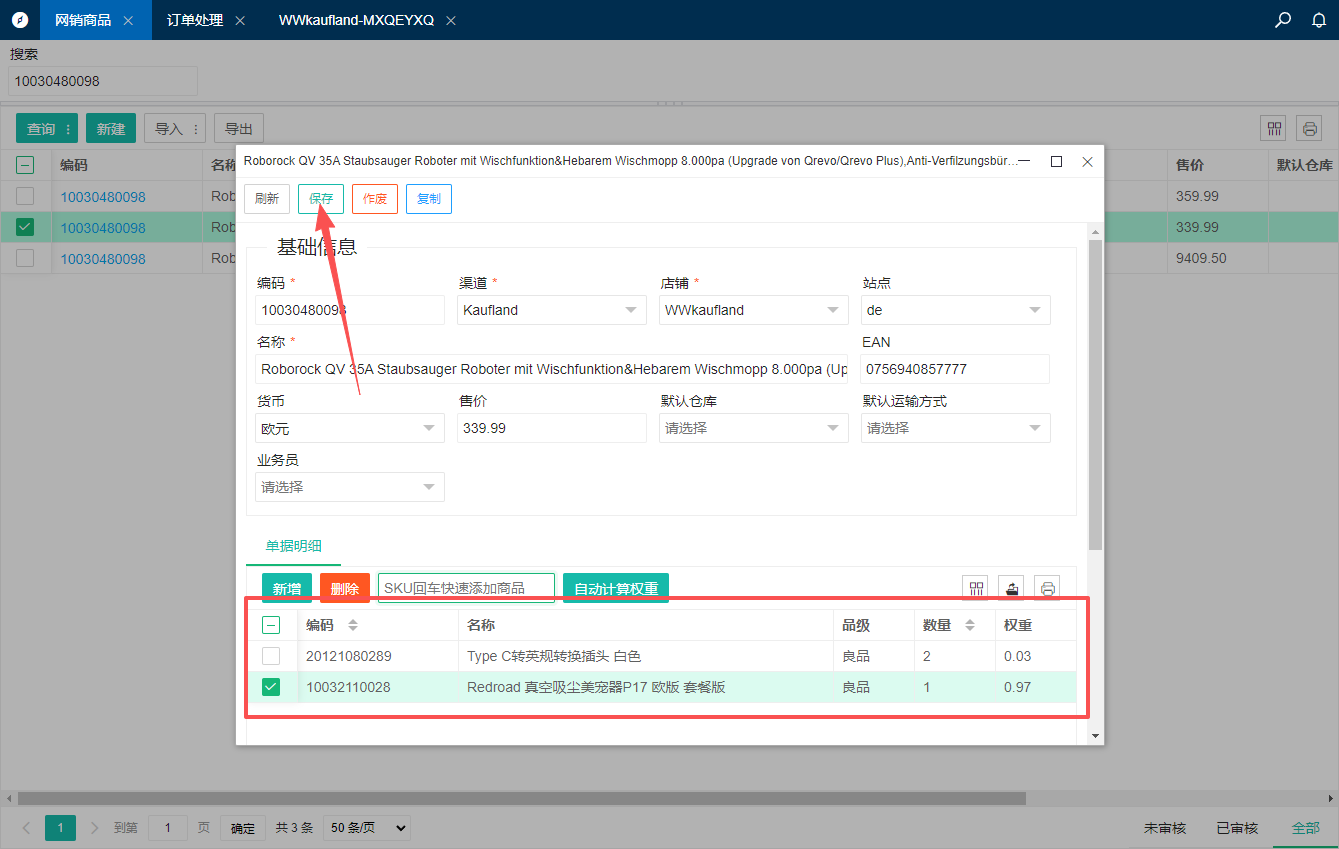
Task: Click the 保存 save button
Action: point(320,199)
